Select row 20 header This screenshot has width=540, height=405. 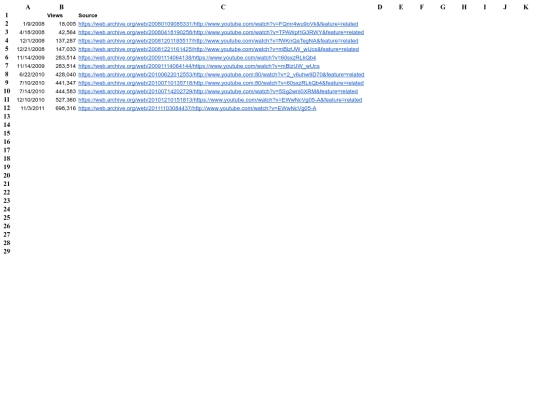click(x=7, y=176)
